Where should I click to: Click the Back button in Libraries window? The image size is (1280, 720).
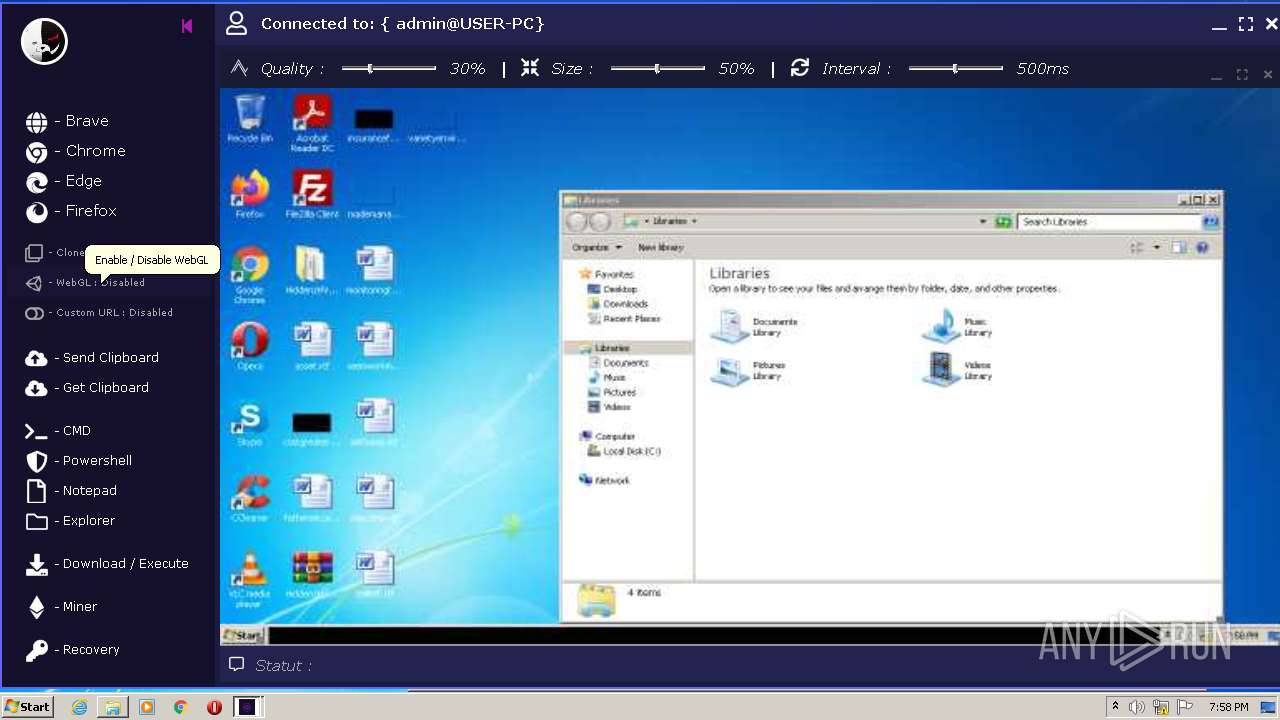(x=577, y=222)
